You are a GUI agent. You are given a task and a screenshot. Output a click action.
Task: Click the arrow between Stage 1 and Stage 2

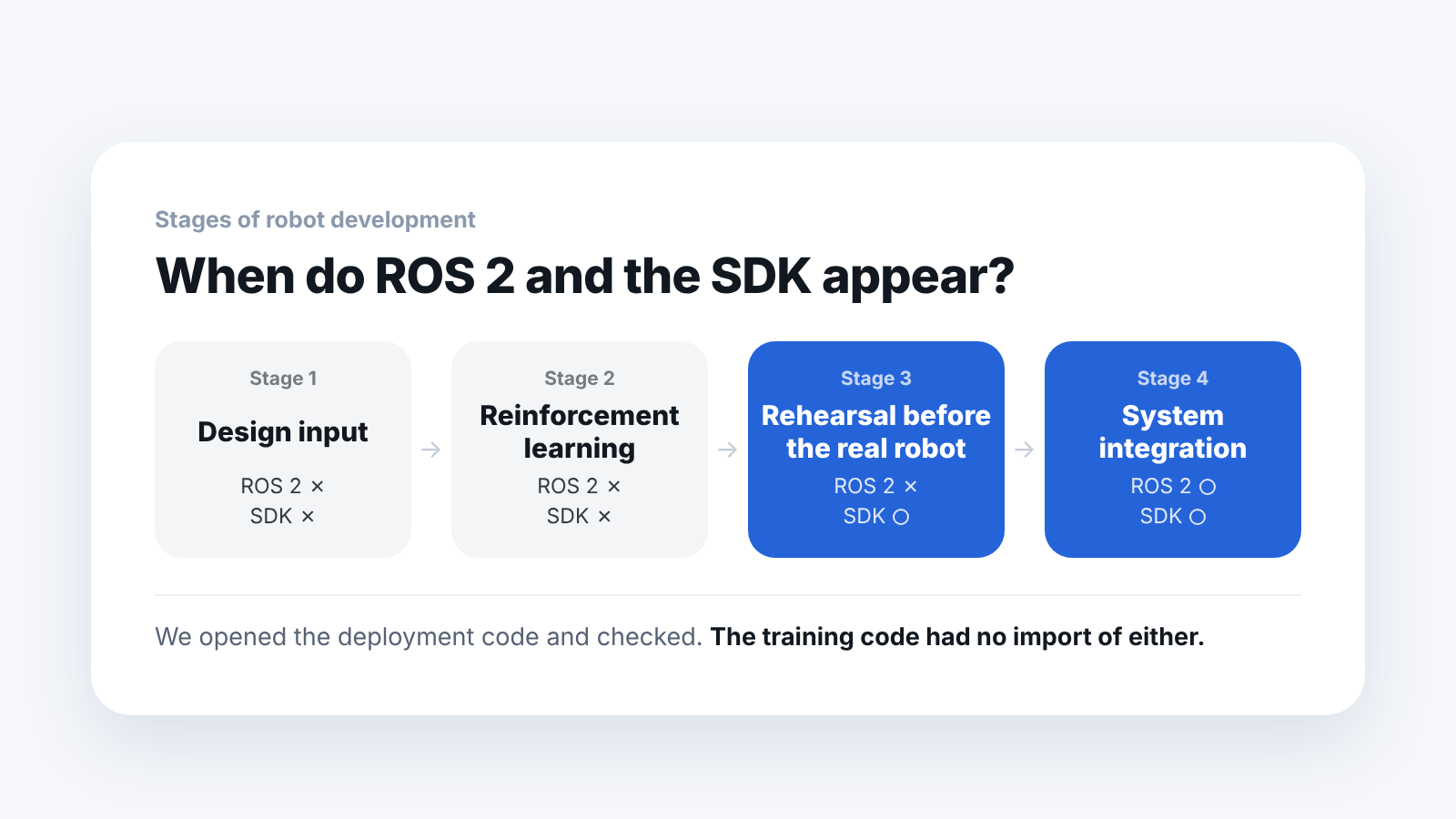[431, 450]
